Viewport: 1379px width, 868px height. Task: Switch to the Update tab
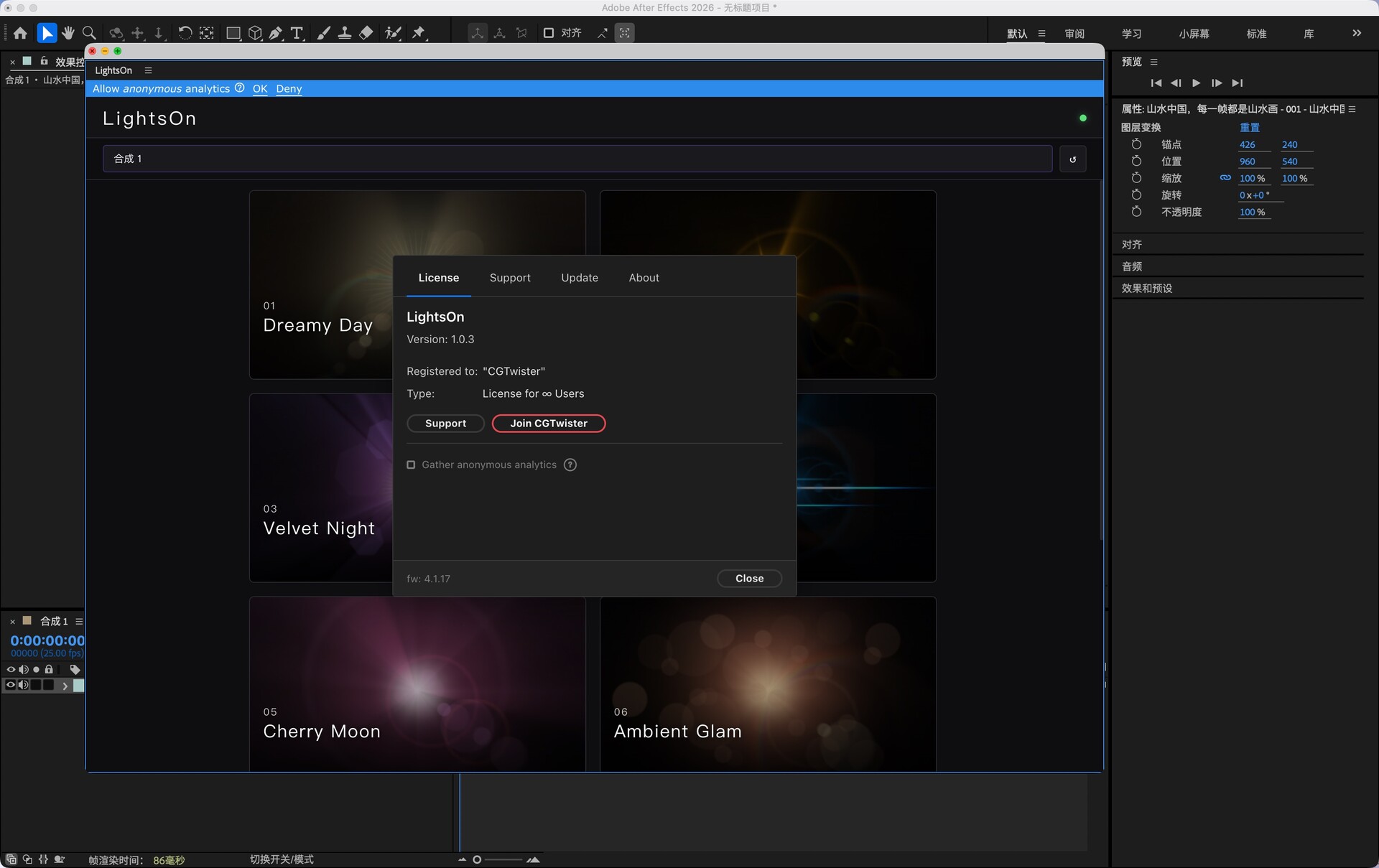580,278
